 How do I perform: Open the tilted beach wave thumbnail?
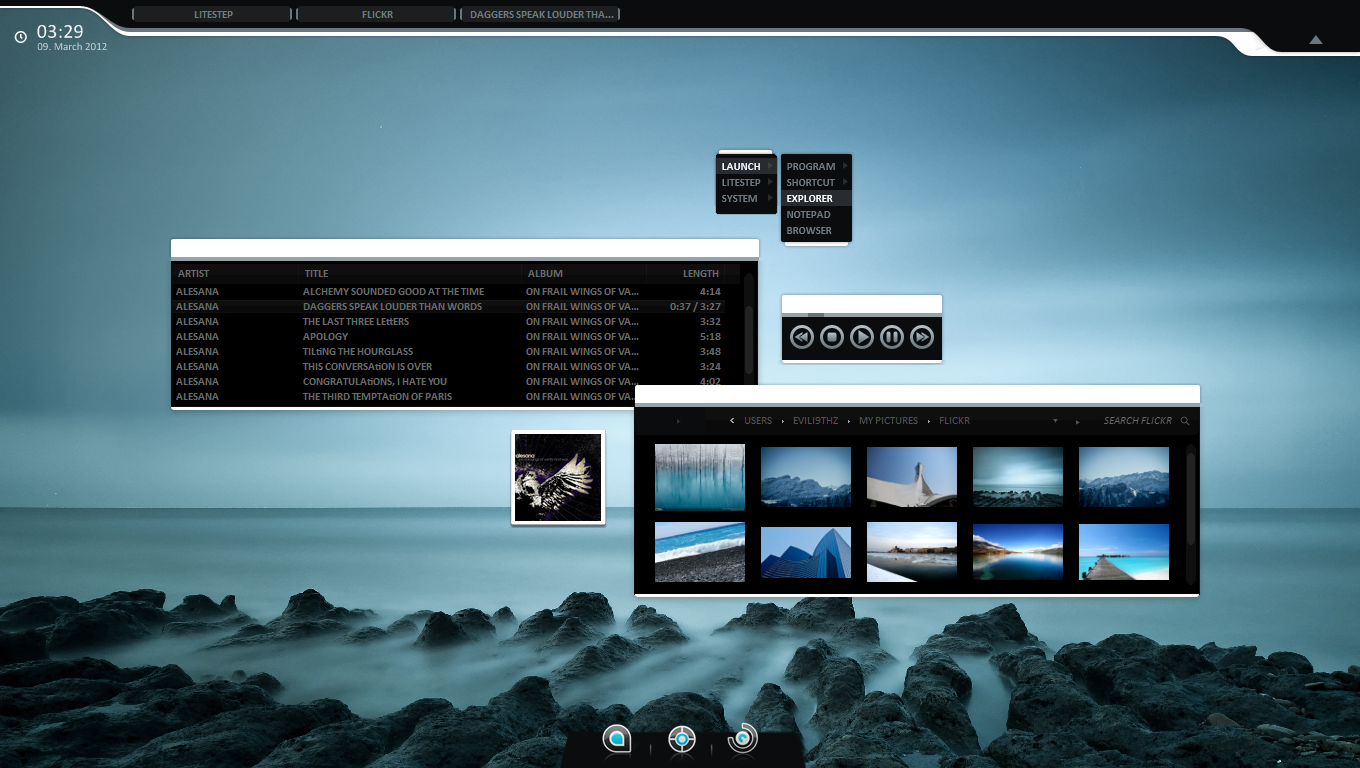(700, 552)
